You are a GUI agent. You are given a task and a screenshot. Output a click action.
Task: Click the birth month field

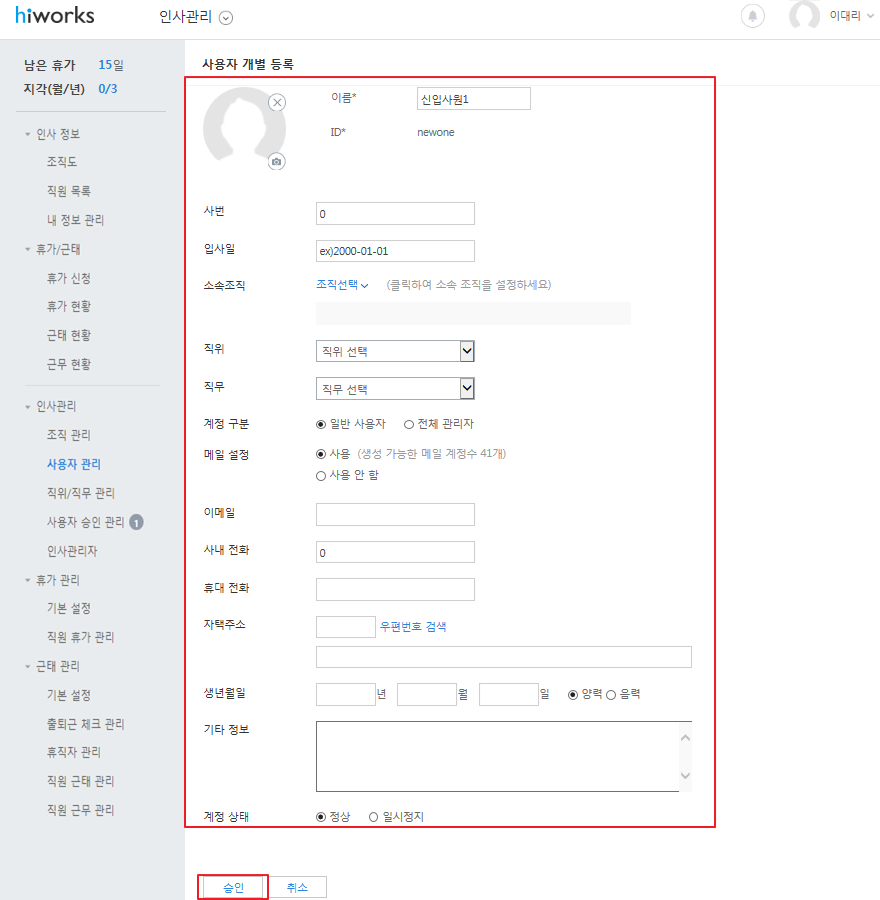point(427,695)
